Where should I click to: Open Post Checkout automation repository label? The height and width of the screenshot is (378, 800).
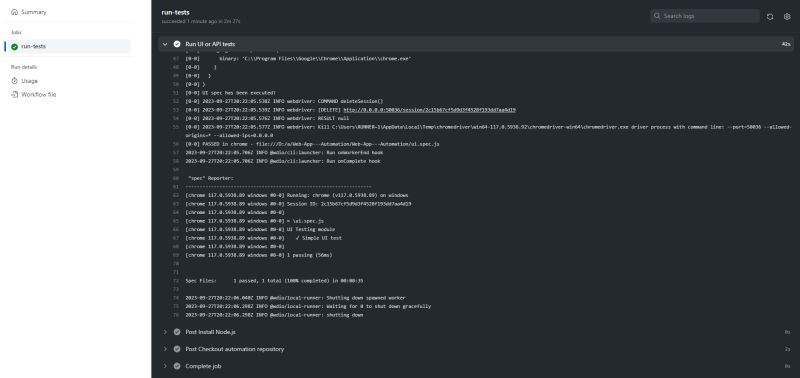click(x=235, y=349)
